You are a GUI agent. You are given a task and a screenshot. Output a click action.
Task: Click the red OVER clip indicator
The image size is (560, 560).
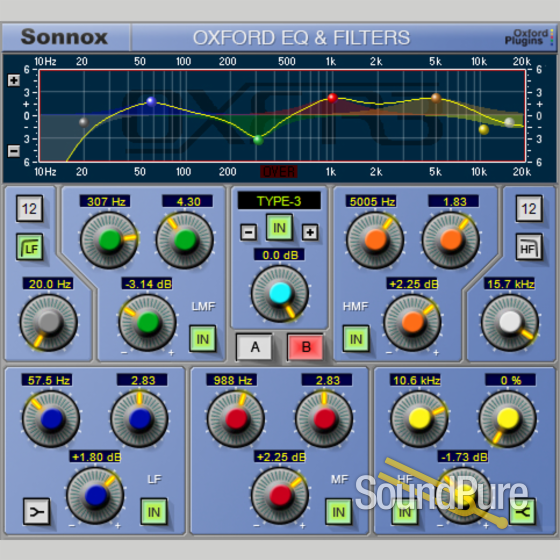(279, 172)
